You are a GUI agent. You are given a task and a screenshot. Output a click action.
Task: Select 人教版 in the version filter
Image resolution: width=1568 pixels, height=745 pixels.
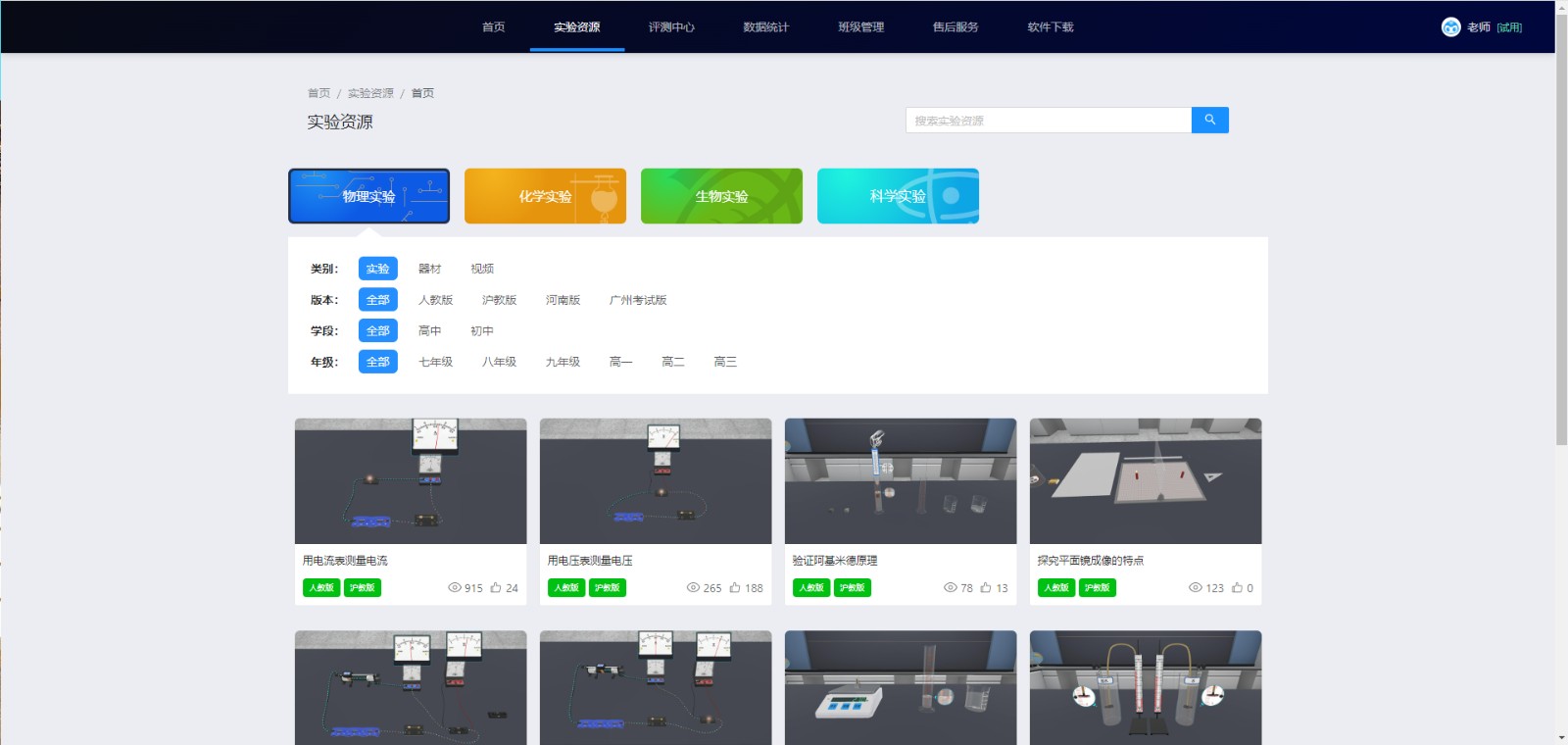(x=435, y=300)
